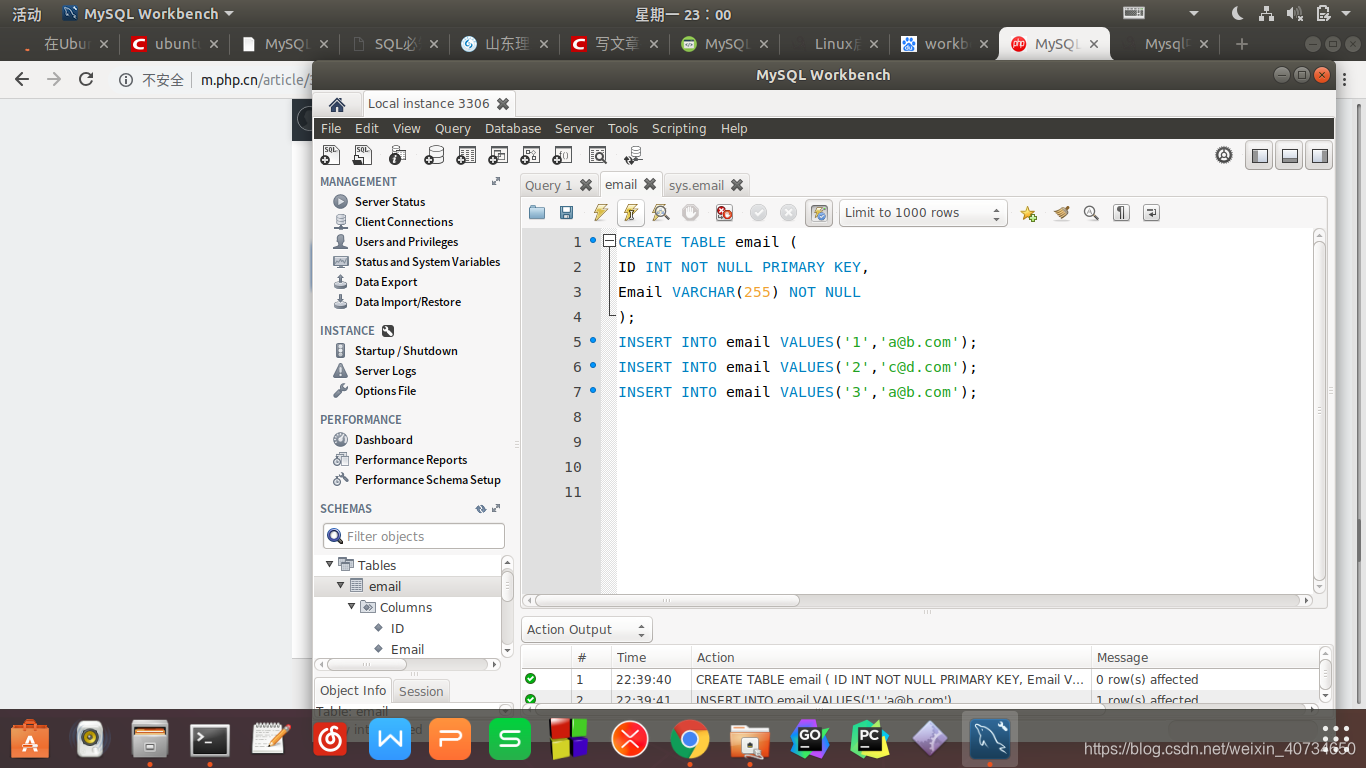
Task: Open the Database menu
Action: [513, 129]
